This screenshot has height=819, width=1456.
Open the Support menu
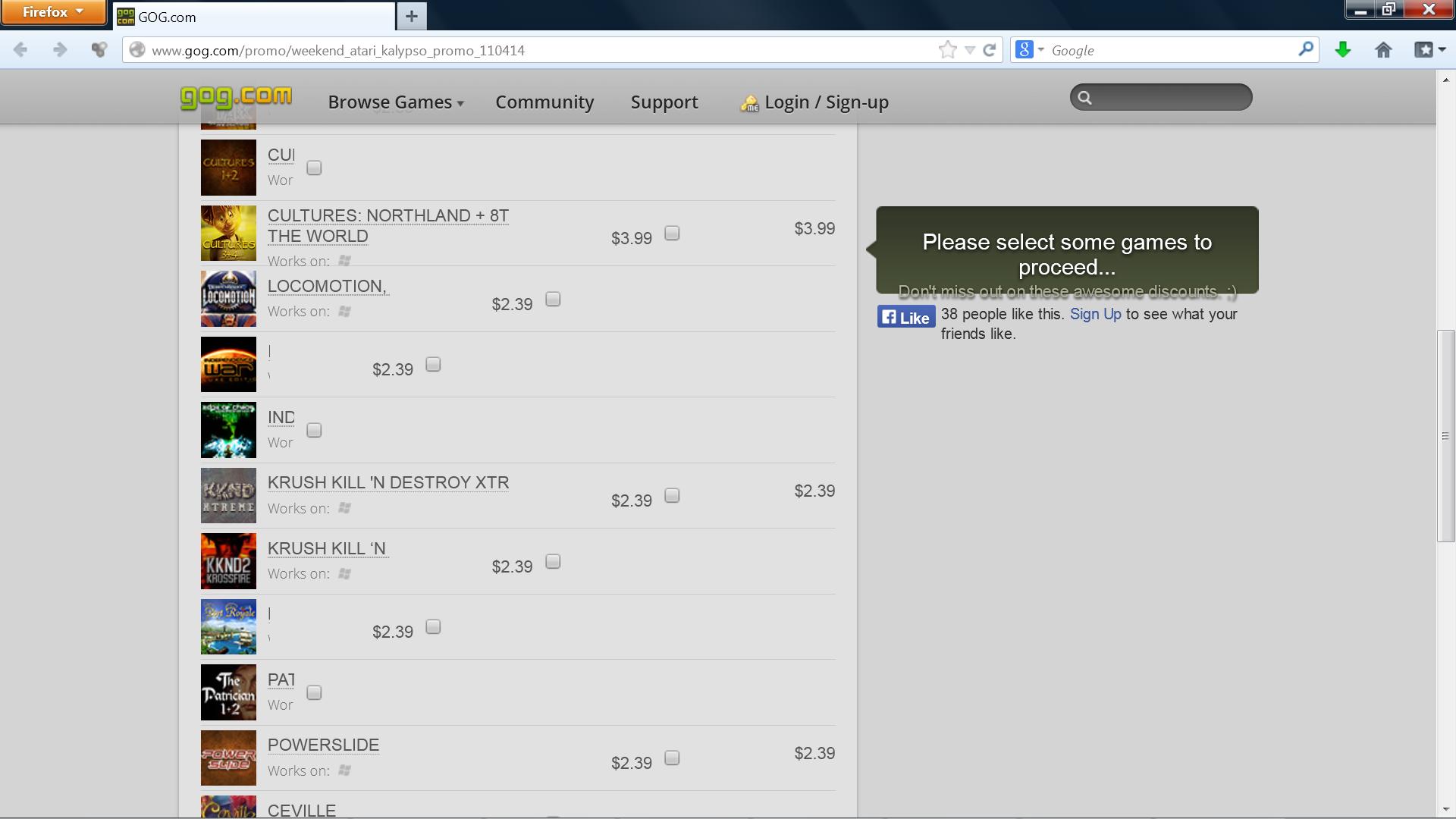pos(664,102)
